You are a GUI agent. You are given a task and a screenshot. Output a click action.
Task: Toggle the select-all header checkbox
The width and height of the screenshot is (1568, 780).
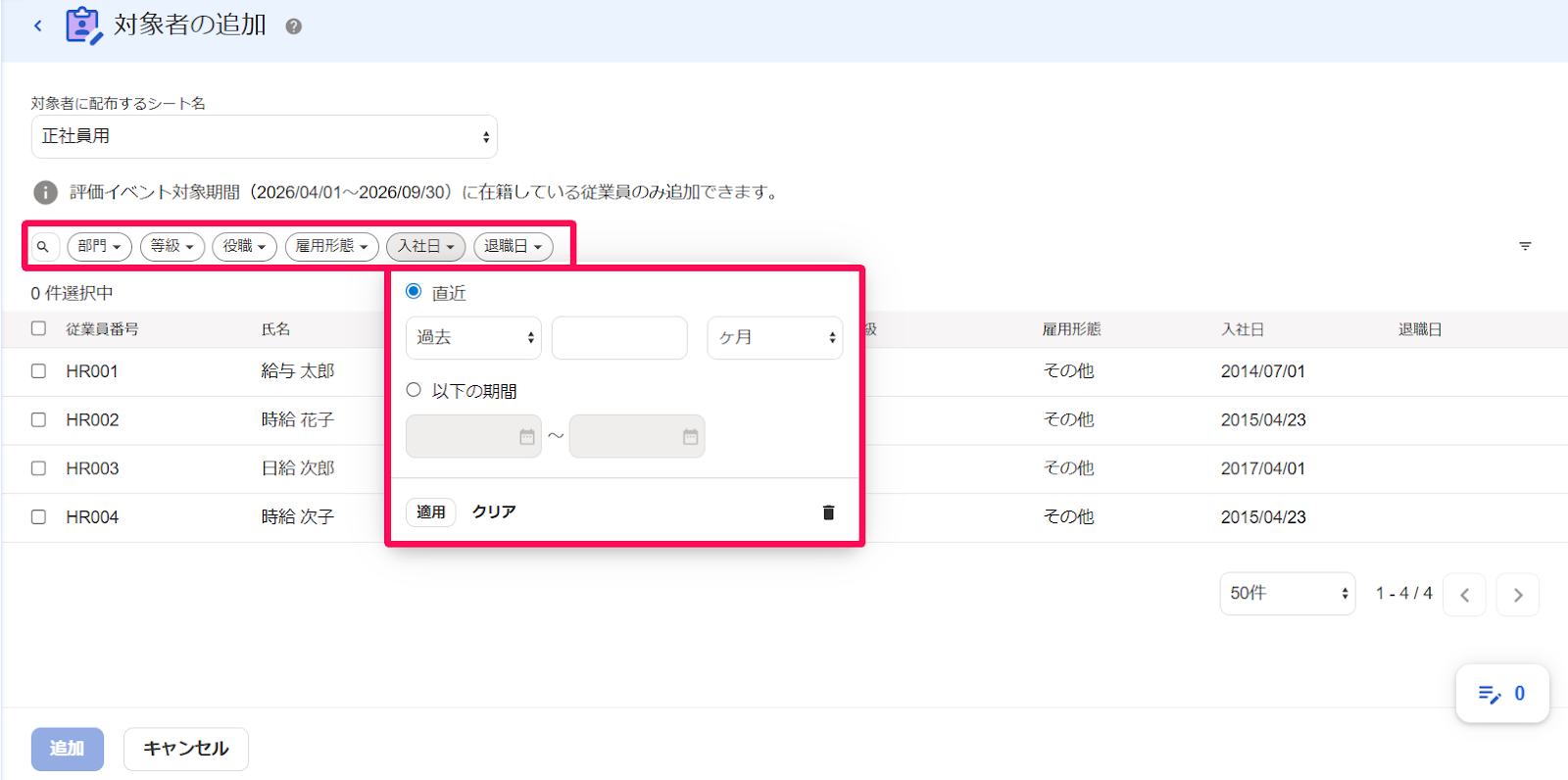click(38, 328)
